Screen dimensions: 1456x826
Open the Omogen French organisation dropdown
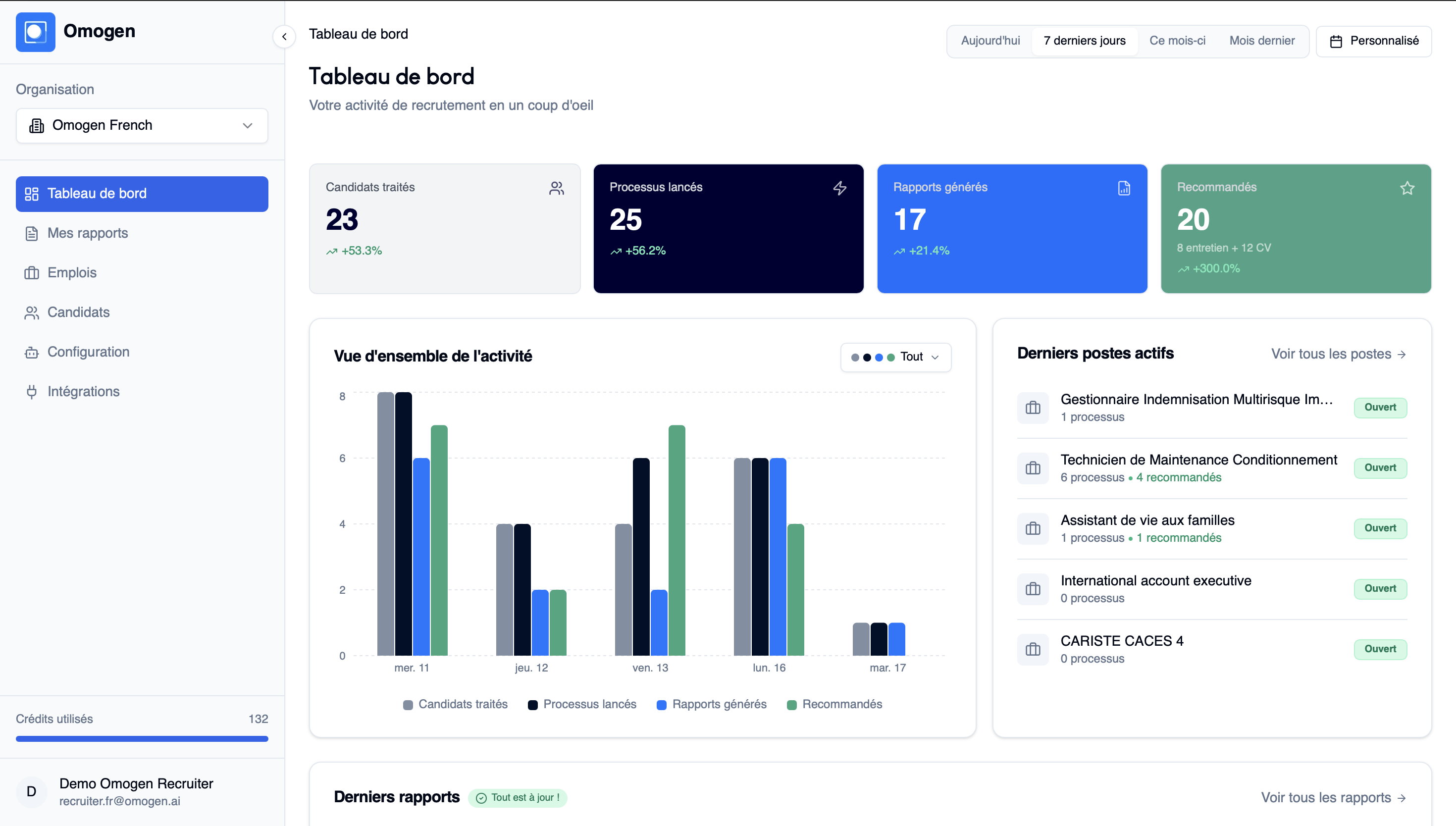[x=142, y=125]
